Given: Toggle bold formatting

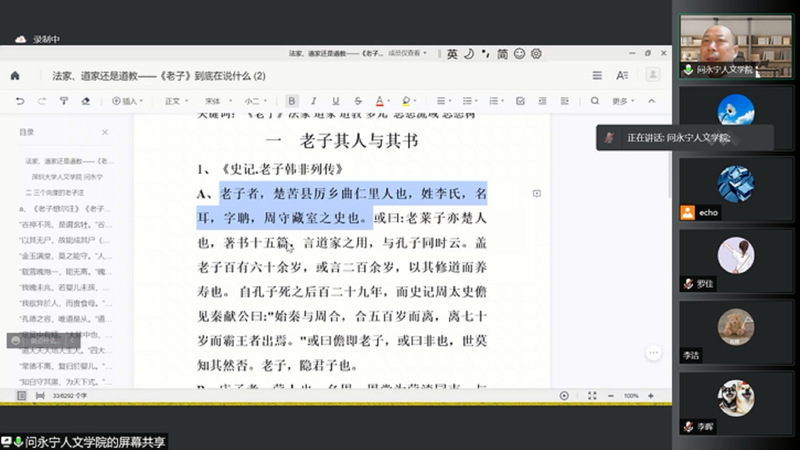Looking at the screenshot, I should click(x=291, y=101).
